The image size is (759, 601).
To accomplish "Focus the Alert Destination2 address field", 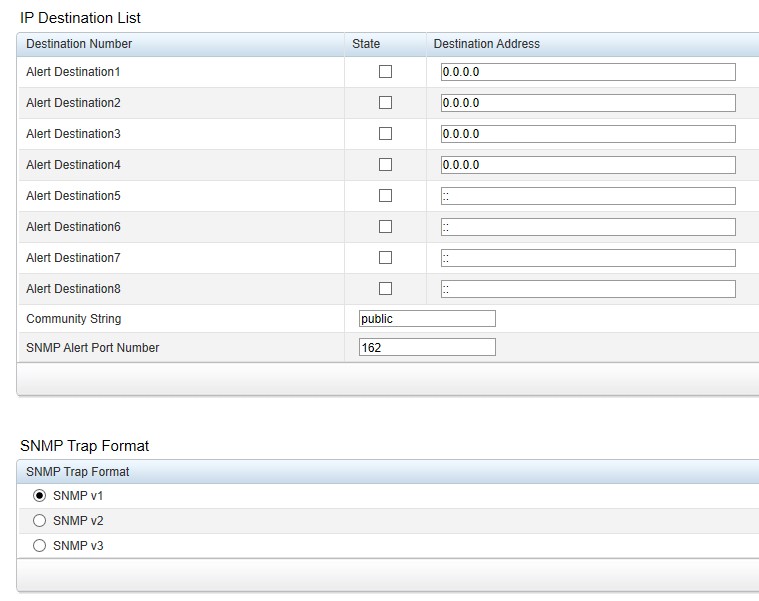I will [x=588, y=103].
